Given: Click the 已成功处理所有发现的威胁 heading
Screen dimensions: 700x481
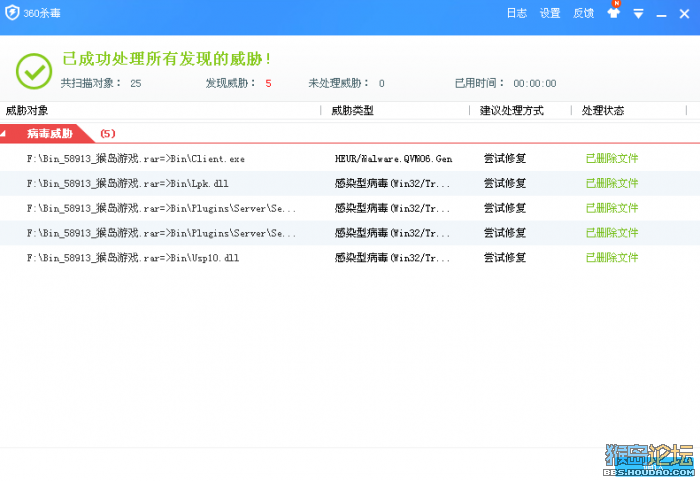Looking at the screenshot, I should point(166,59).
